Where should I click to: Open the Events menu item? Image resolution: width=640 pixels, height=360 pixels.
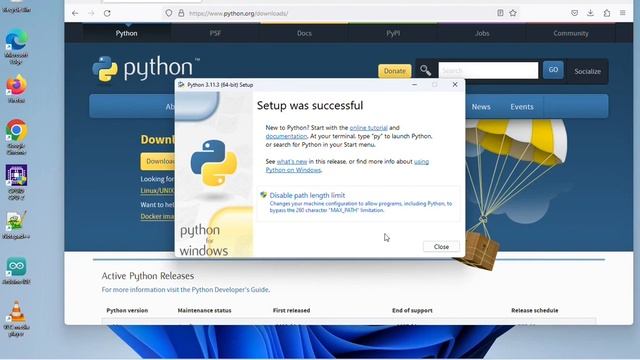click(x=522, y=107)
